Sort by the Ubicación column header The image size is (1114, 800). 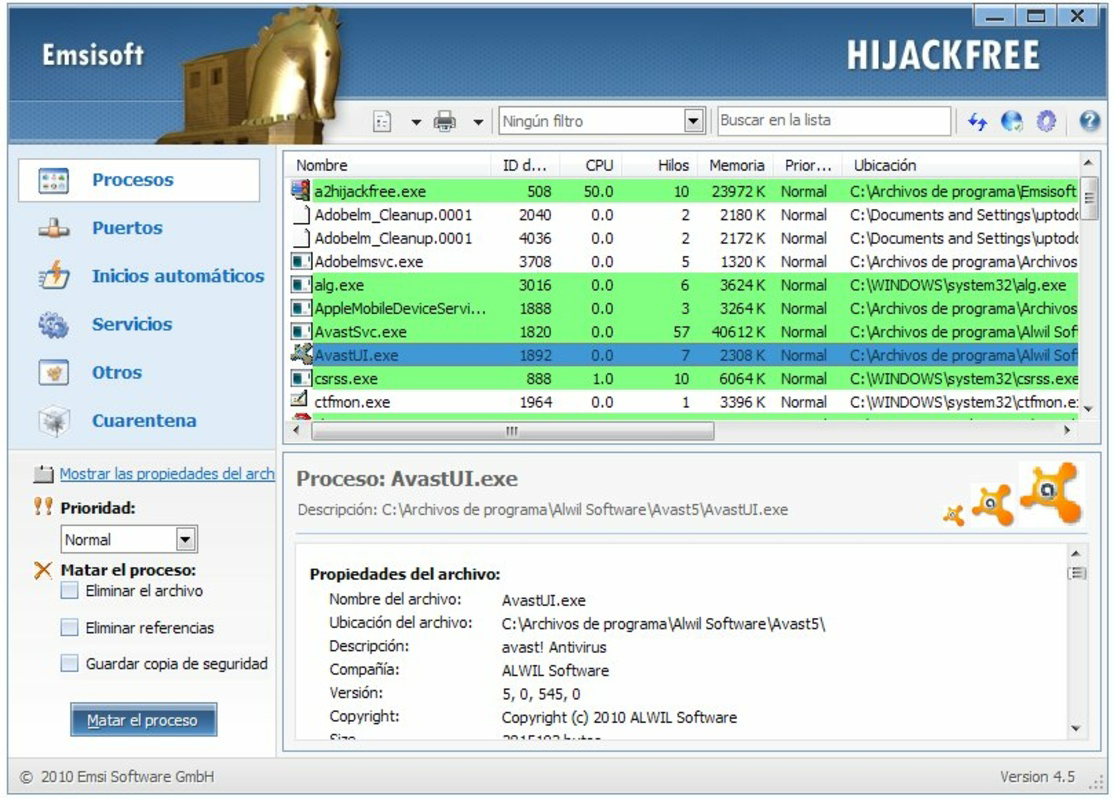tap(960, 166)
